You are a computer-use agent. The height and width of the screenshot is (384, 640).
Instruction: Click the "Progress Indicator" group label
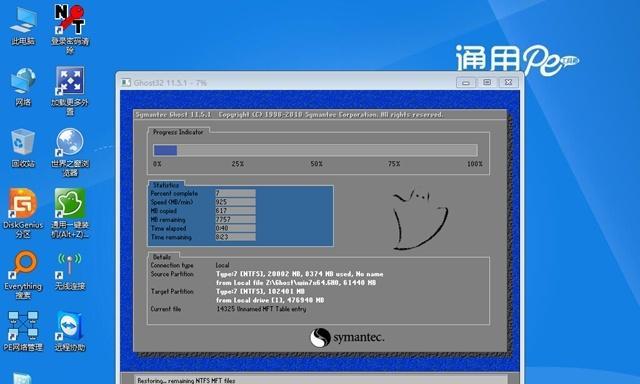[178, 132]
